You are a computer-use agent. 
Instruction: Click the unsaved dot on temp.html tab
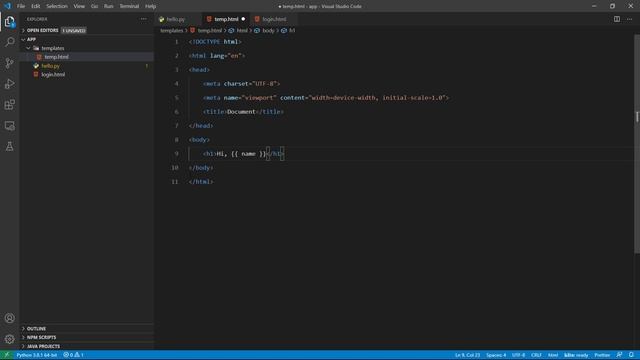tap(243, 19)
